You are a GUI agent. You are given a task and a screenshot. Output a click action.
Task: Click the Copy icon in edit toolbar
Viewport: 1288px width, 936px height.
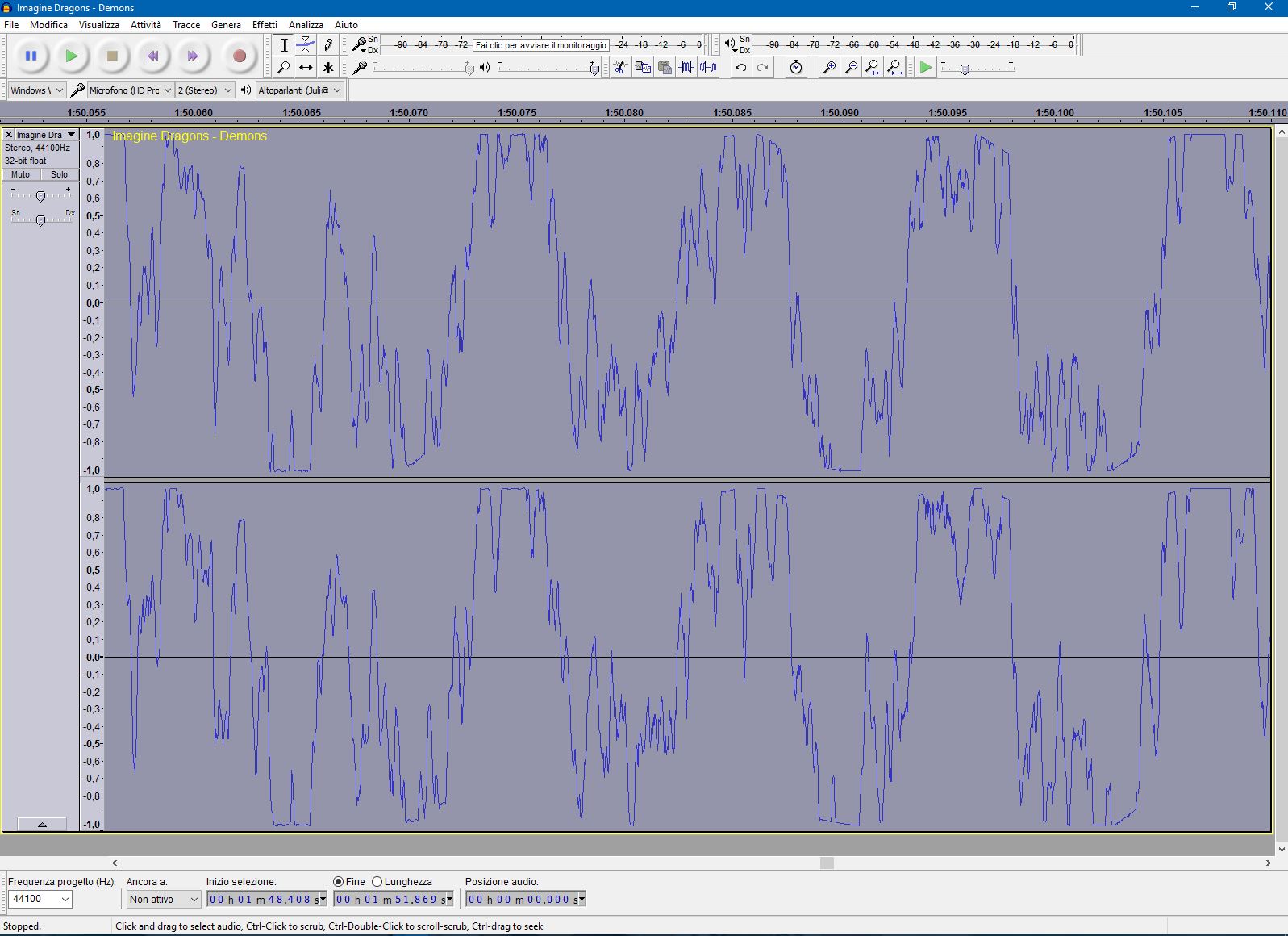(x=643, y=67)
